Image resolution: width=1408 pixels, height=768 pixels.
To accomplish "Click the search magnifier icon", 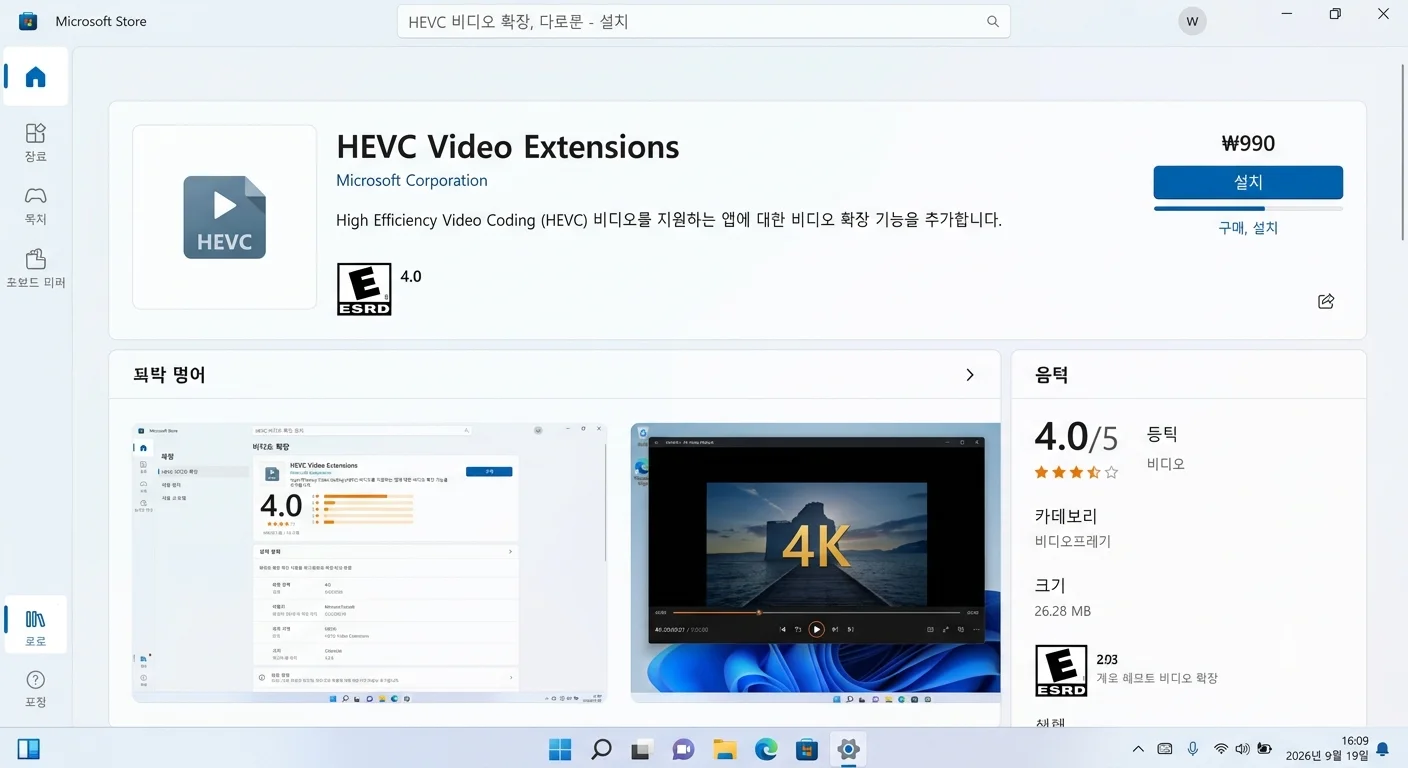I will click(x=993, y=21).
